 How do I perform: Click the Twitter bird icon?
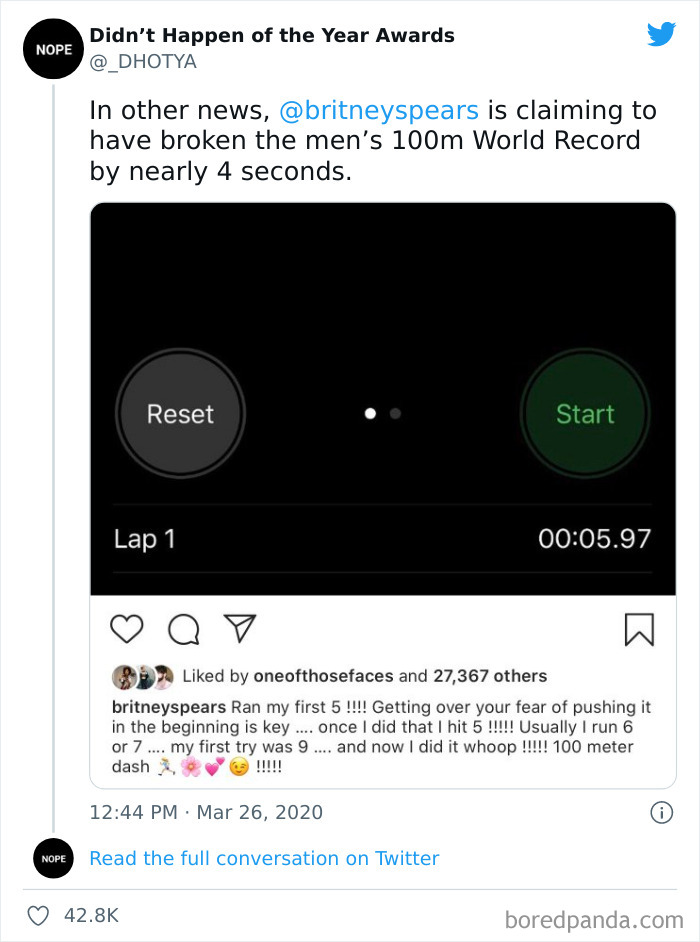pyautogui.click(x=661, y=33)
